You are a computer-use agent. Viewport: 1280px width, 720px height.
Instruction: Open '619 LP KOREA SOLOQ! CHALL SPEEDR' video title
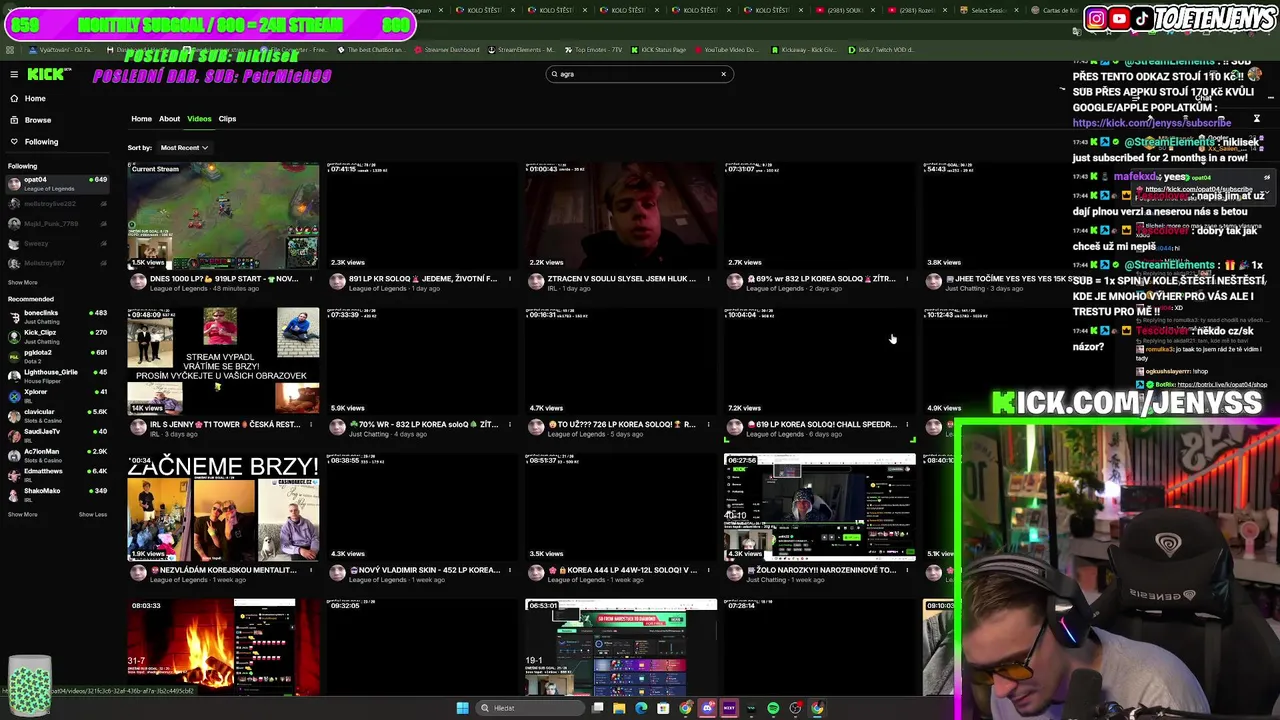(821, 425)
